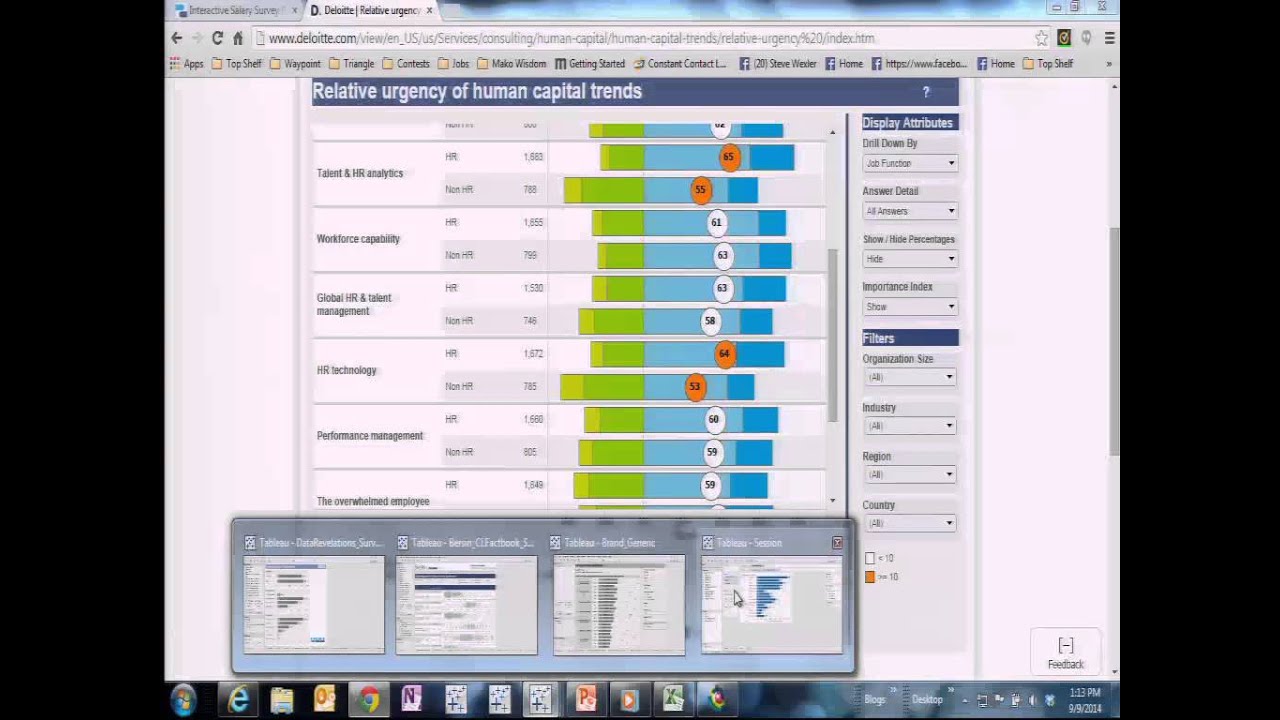The width and height of the screenshot is (1280, 720).
Task: Open File Explorer from the taskbar
Action: click(x=281, y=700)
